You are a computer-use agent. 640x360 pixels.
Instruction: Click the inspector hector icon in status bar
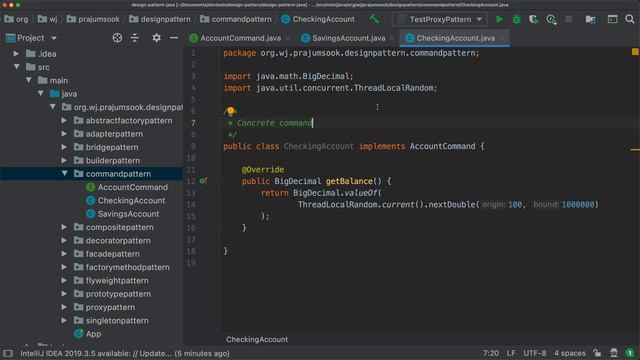click(614, 353)
